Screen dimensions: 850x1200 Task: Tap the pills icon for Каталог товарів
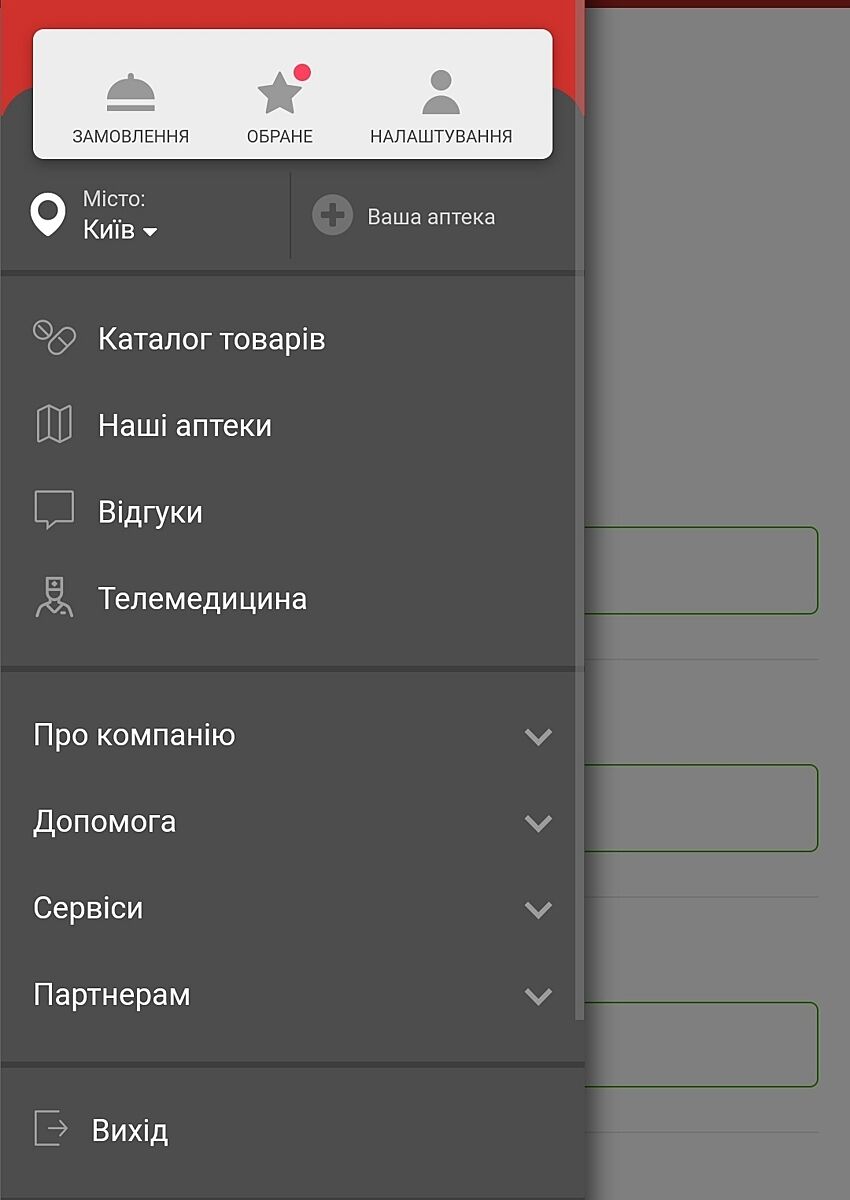55,338
